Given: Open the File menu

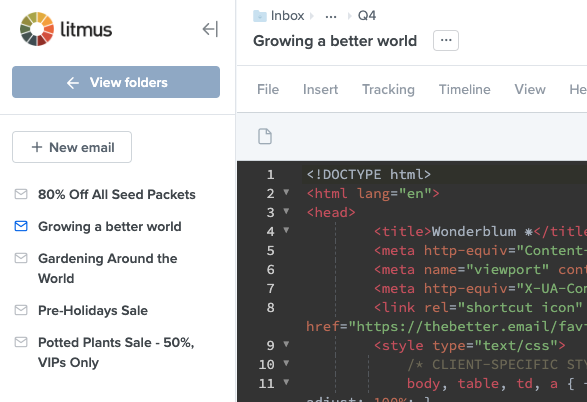Looking at the screenshot, I should (268, 89).
